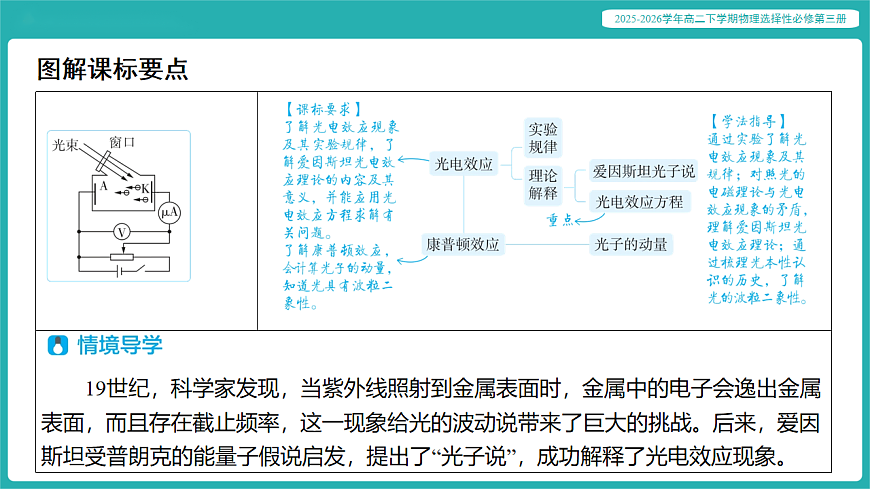This screenshot has height=489, width=870.
Task: Click the 光子的动量 node
Action: click(x=630, y=245)
